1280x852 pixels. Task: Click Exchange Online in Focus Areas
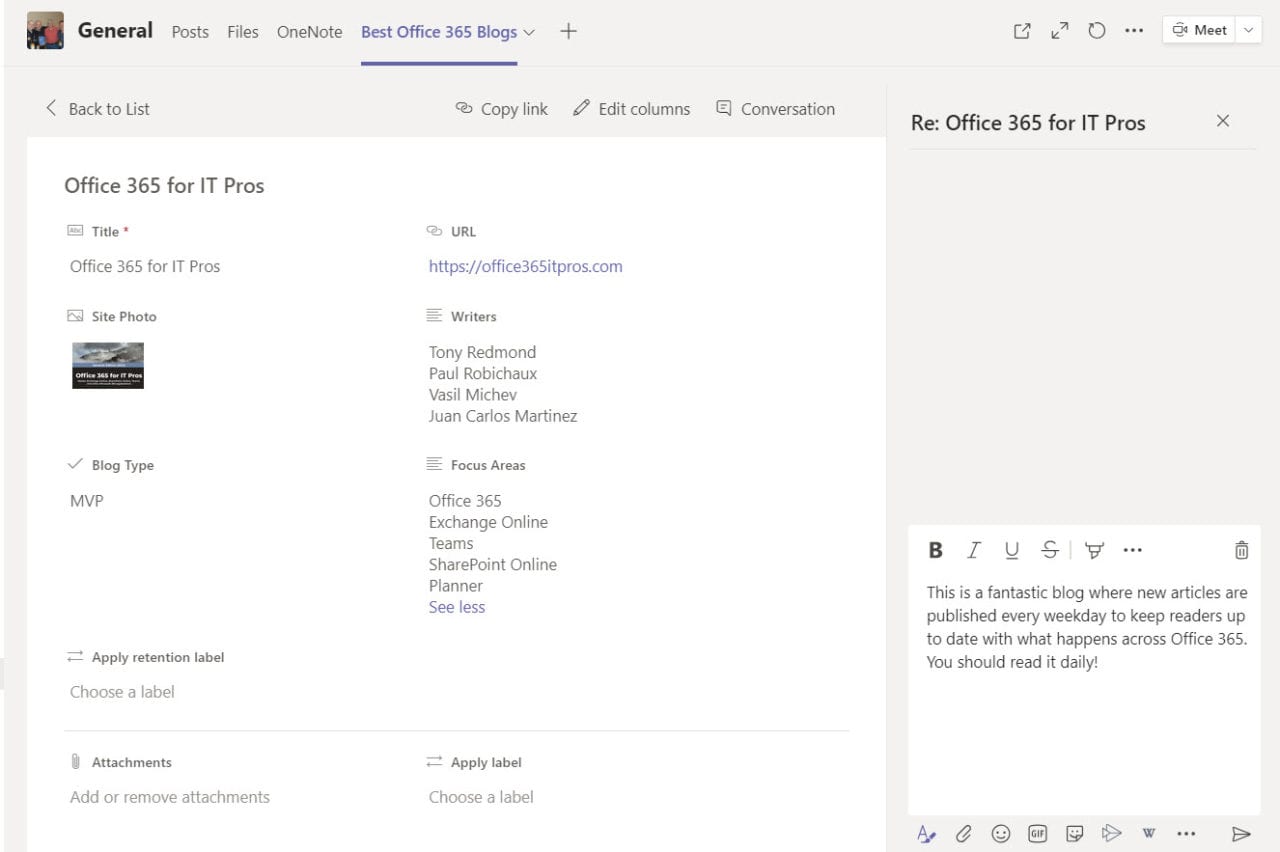point(488,522)
